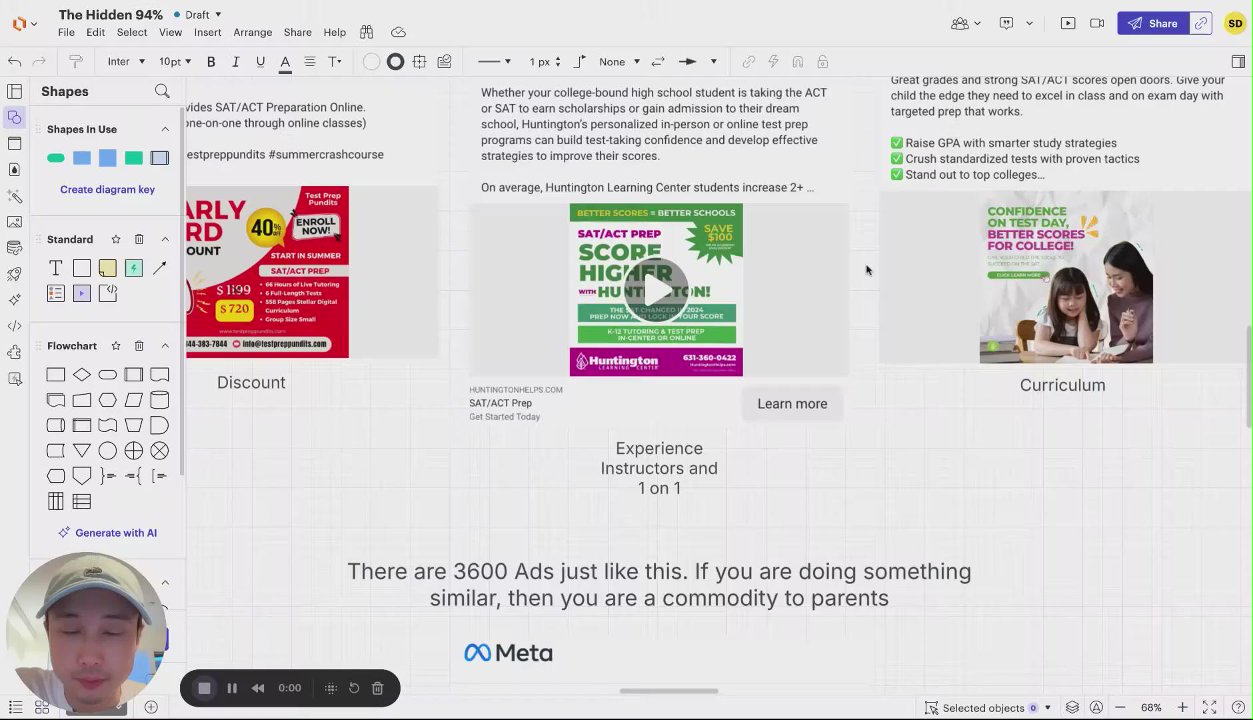Click the video camera record icon
Screen dimensions: 1253x720
point(1097,23)
